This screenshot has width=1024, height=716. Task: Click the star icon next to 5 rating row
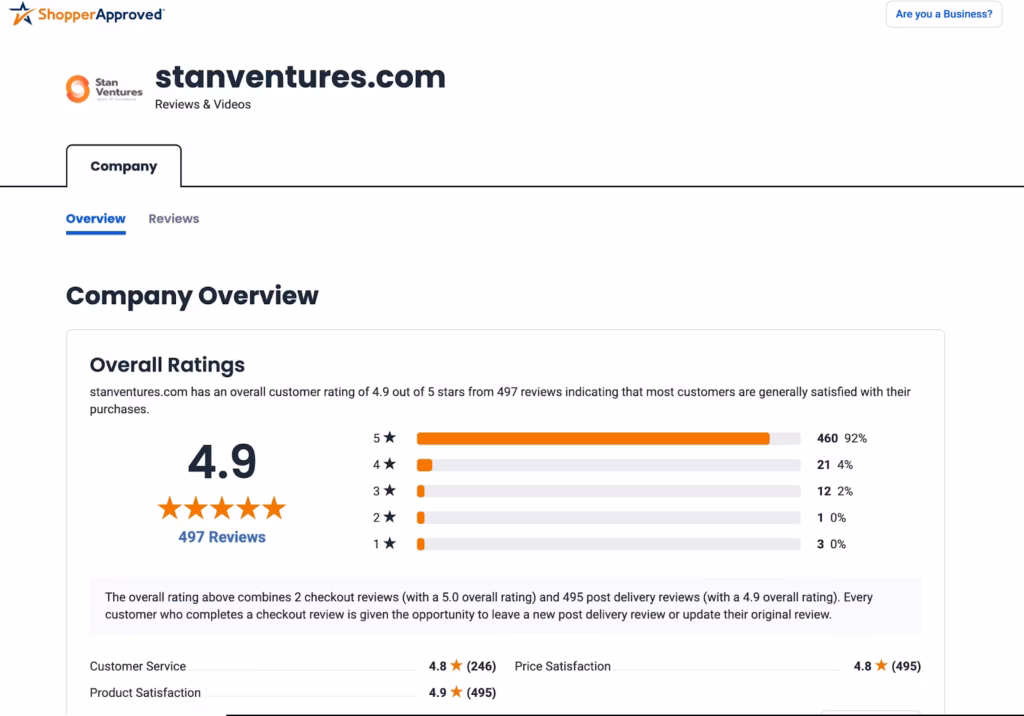click(389, 438)
